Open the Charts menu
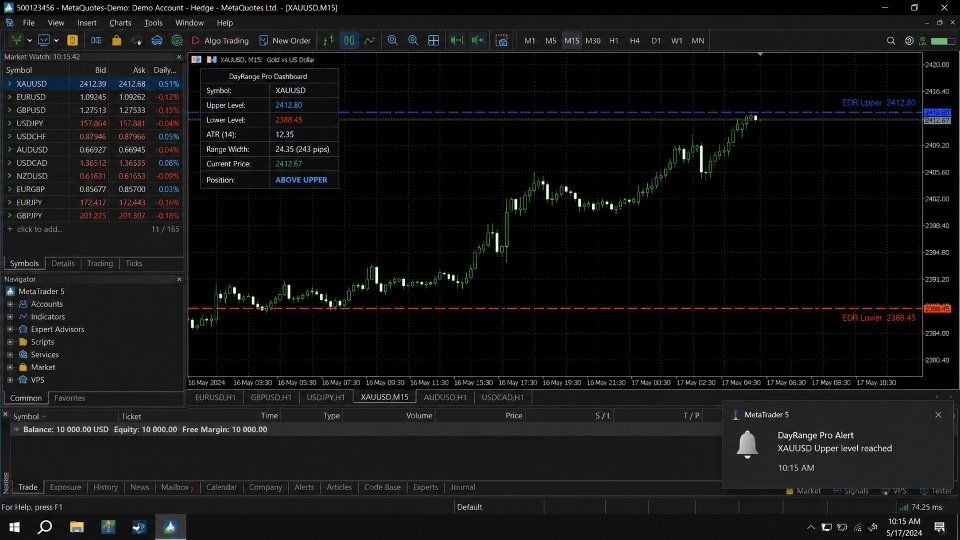Image resolution: width=960 pixels, height=540 pixels. (x=120, y=23)
